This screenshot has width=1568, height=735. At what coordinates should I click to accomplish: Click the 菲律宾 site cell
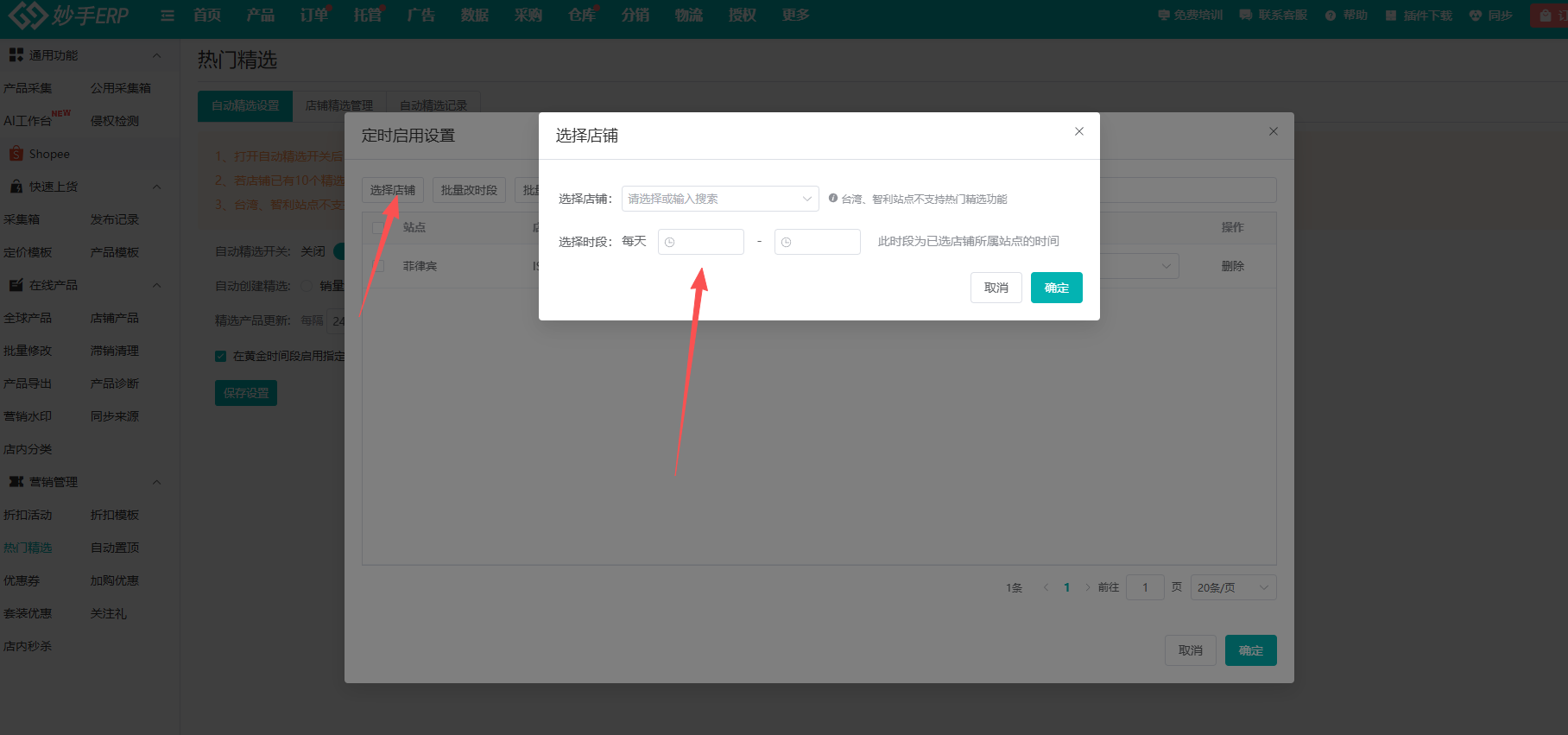(x=420, y=266)
